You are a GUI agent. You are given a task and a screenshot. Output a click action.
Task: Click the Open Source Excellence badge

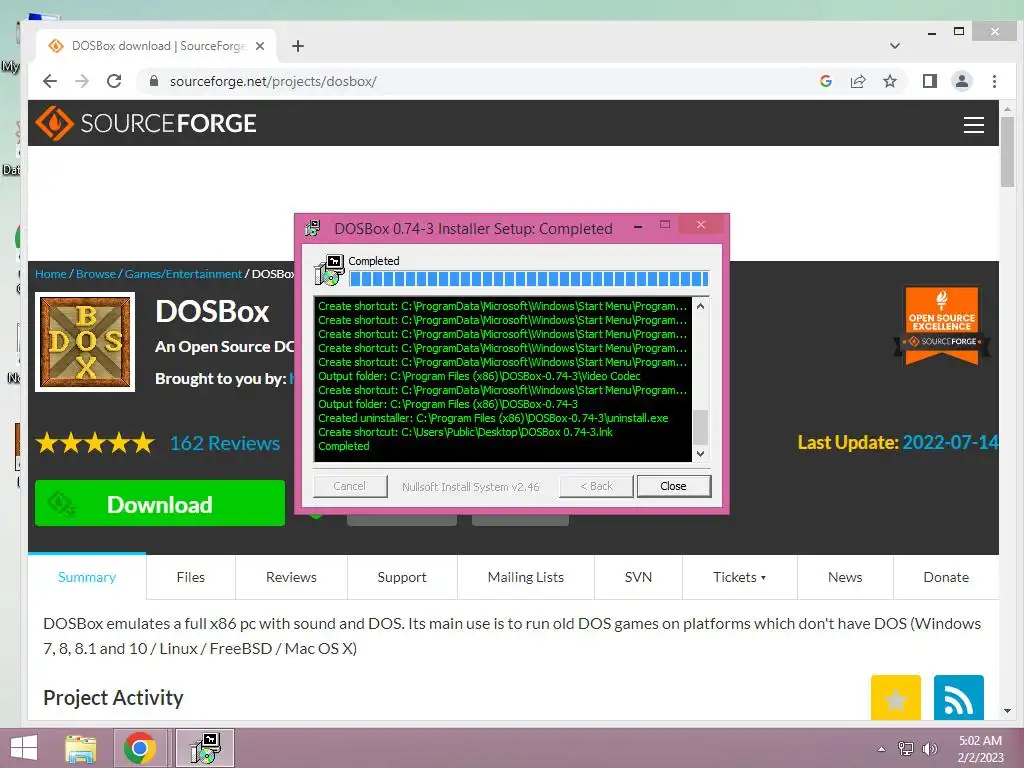(941, 325)
